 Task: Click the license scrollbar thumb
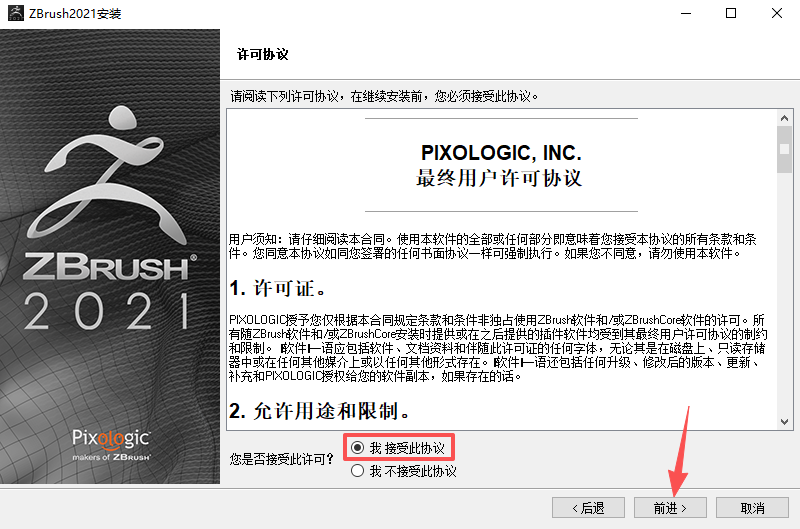(784, 149)
